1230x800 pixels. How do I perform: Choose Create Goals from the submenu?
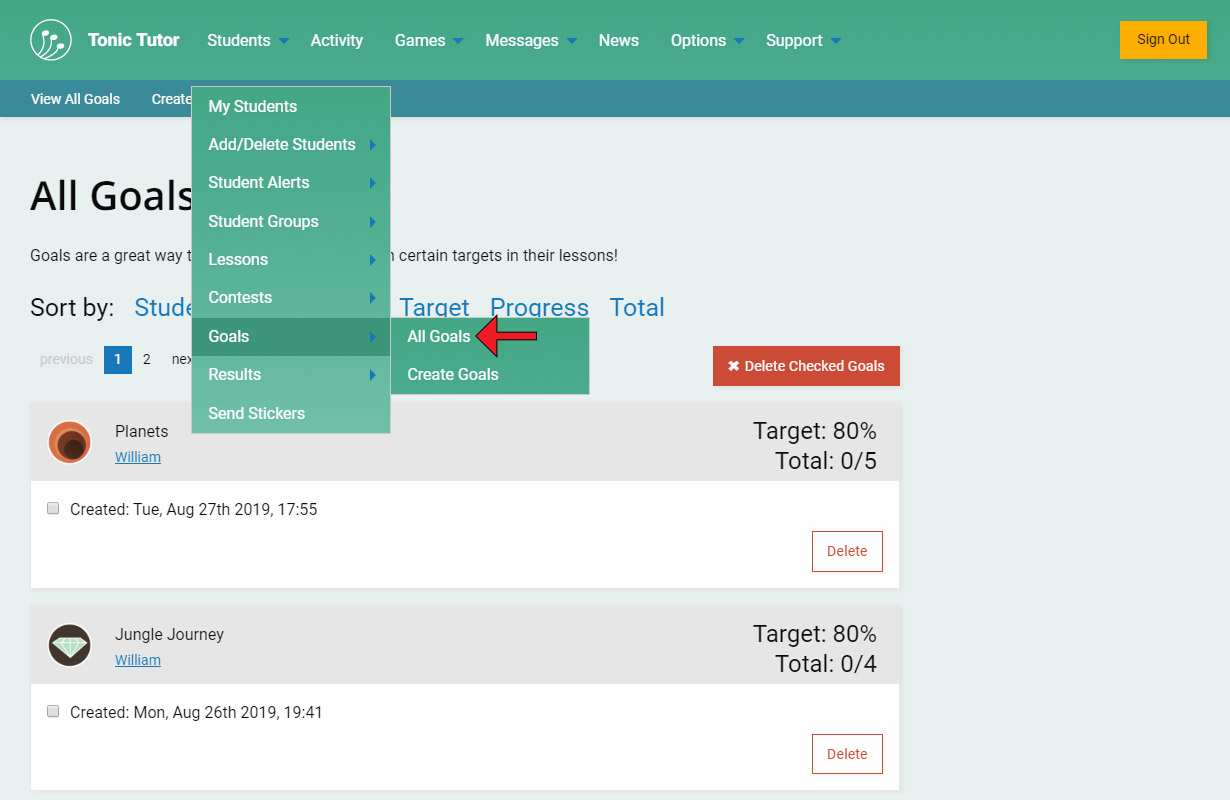tap(453, 375)
